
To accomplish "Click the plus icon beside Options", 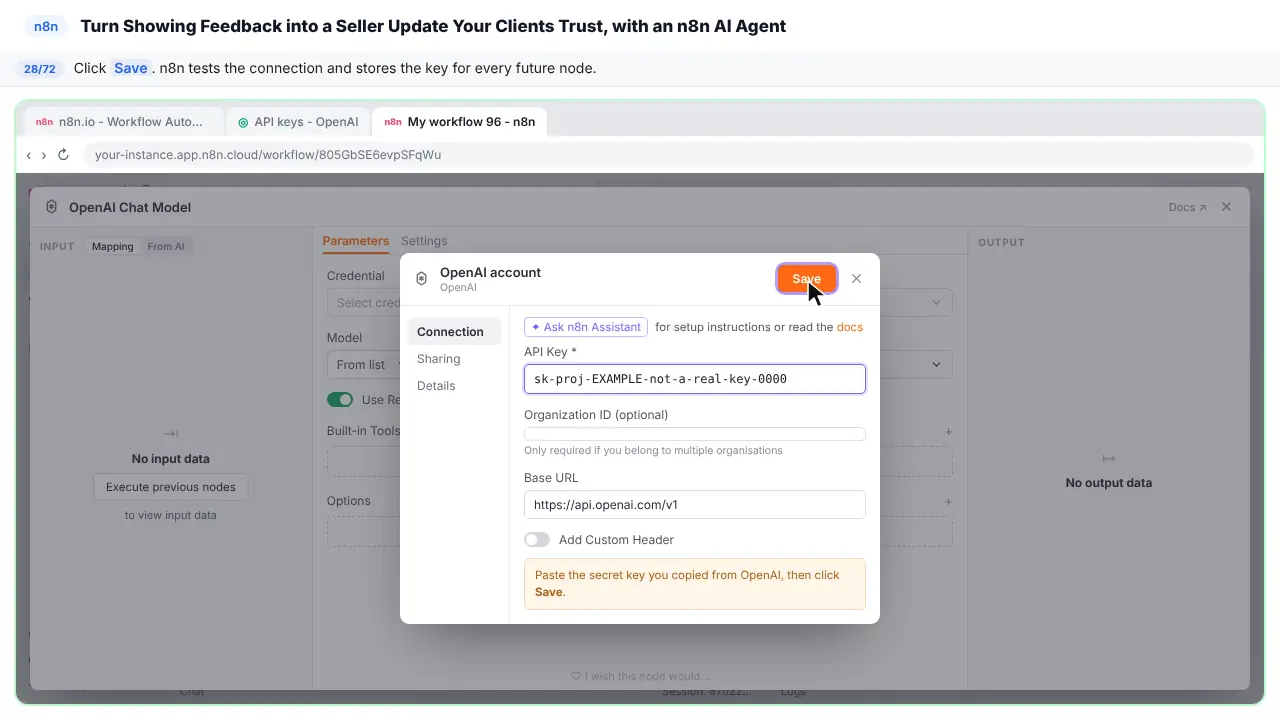I will click(948, 502).
